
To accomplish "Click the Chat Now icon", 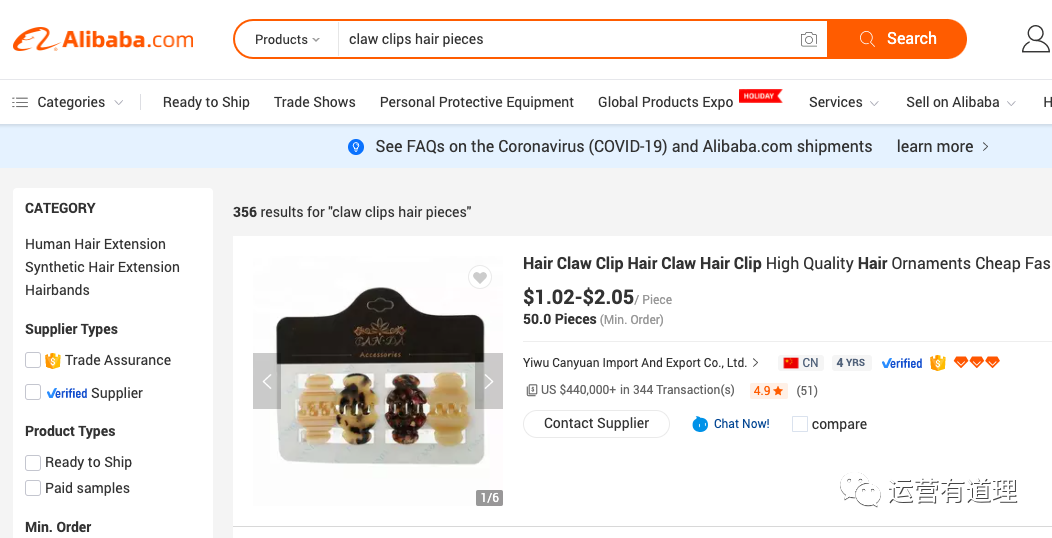I will [700, 424].
